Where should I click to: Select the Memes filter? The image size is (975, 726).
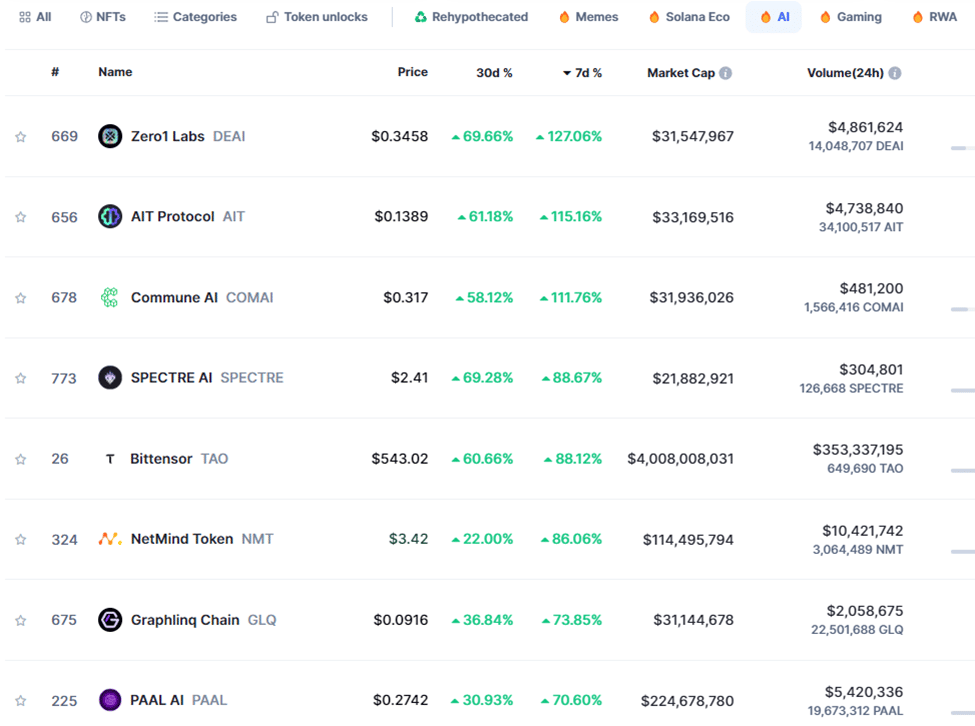coord(589,17)
